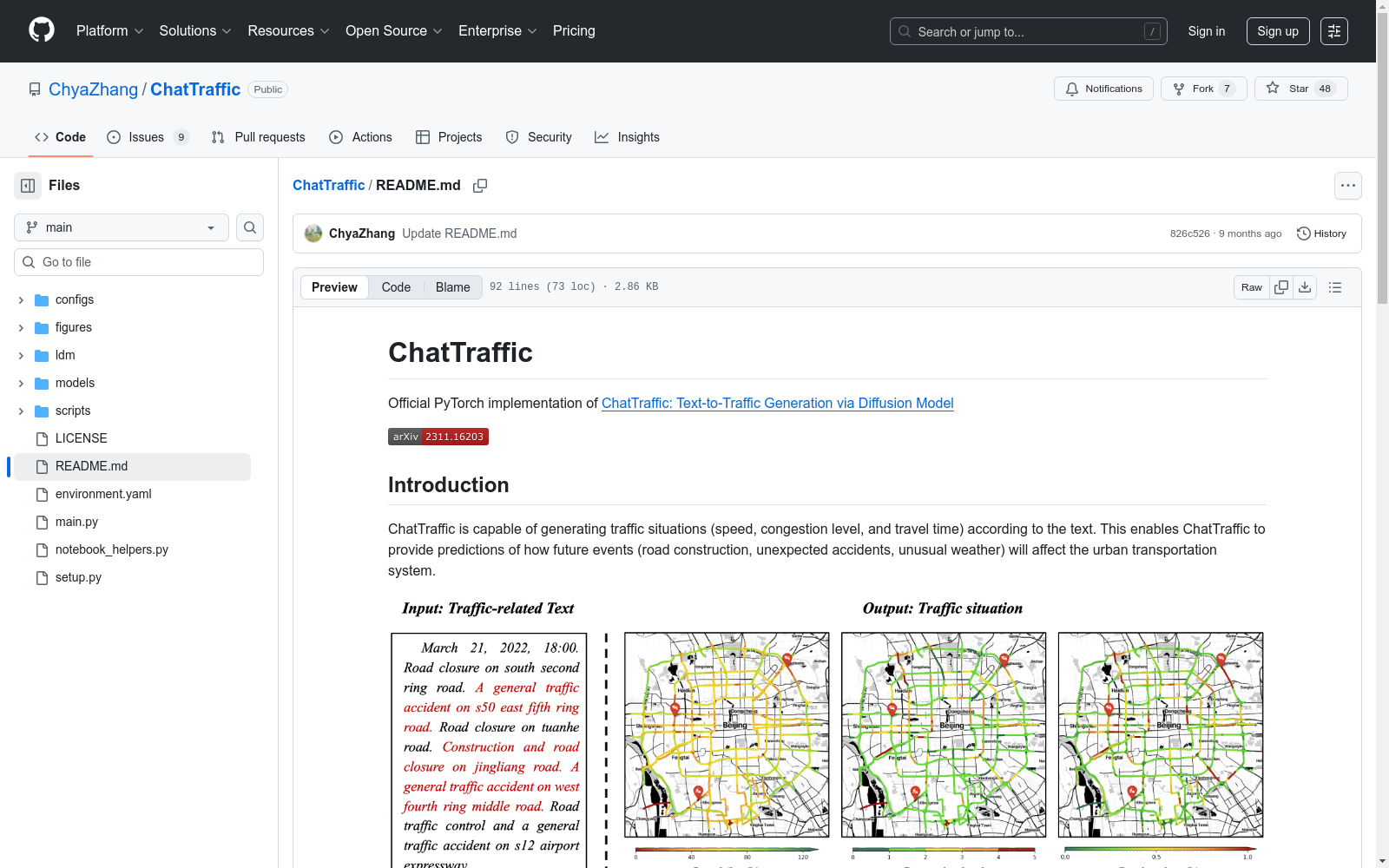
Task: Open the Platform dropdown menu
Action: point(109,31)
